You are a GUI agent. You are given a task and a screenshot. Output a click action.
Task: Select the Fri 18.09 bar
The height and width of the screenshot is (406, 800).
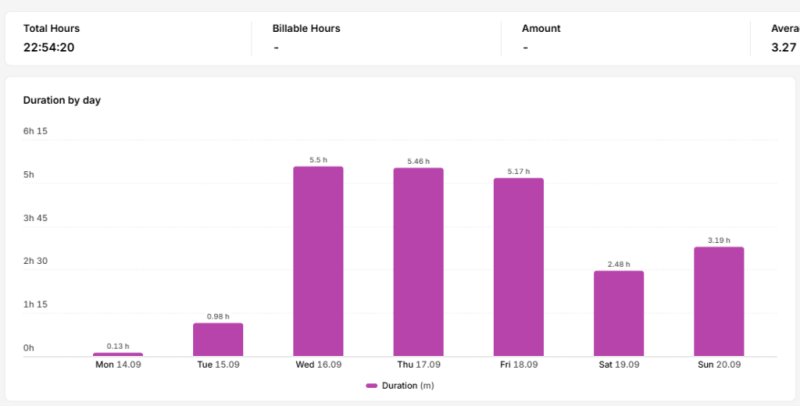point(518,267)
